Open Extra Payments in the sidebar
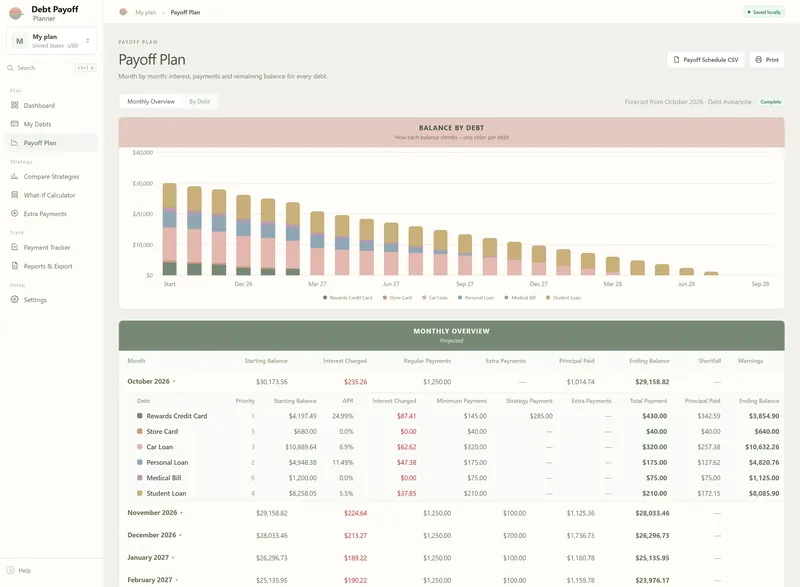This screenshot has width=800, height=587. click(x=51, y=214)
